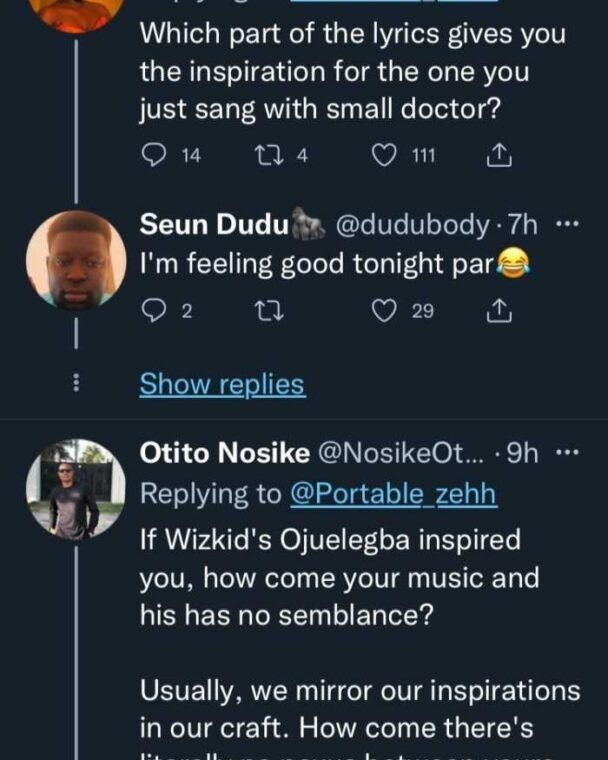Image resolution: width=608 pixels, height=760 pixels.
Task: Share the small doctor lyrics tweet
Action: click(x=498, y=155)
